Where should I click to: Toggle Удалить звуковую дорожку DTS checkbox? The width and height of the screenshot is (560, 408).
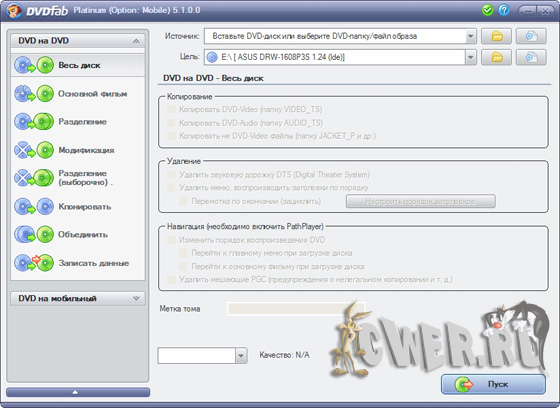171,175
